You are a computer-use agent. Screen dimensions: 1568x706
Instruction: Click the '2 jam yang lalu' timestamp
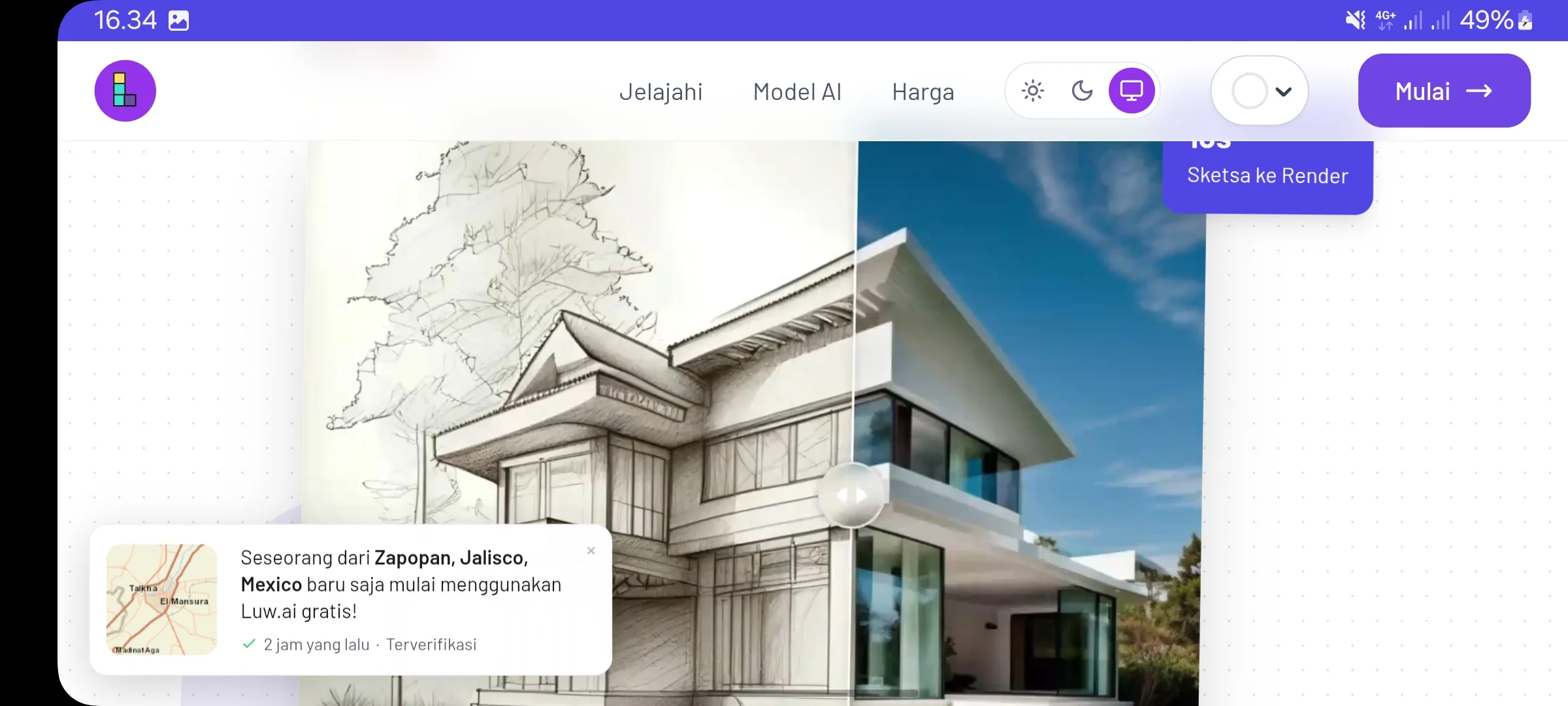coord(316,645)
